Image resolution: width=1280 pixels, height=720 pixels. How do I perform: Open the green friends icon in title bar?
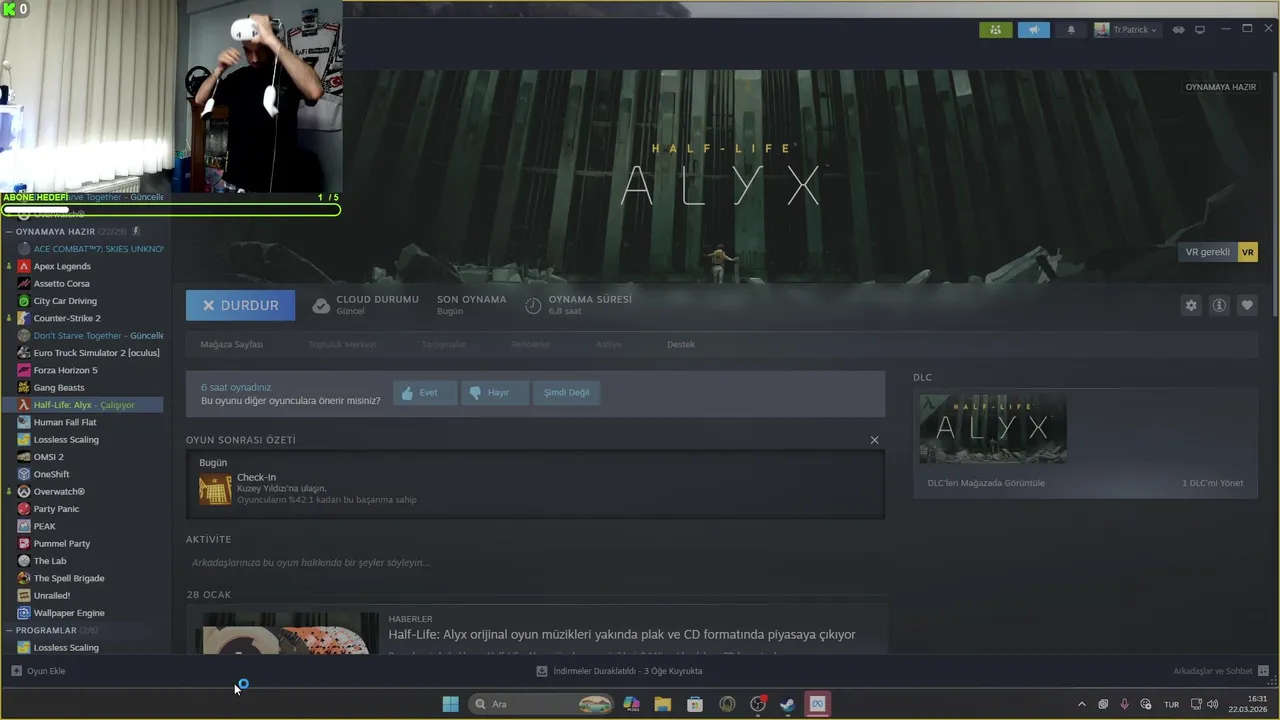coord(995,30)
